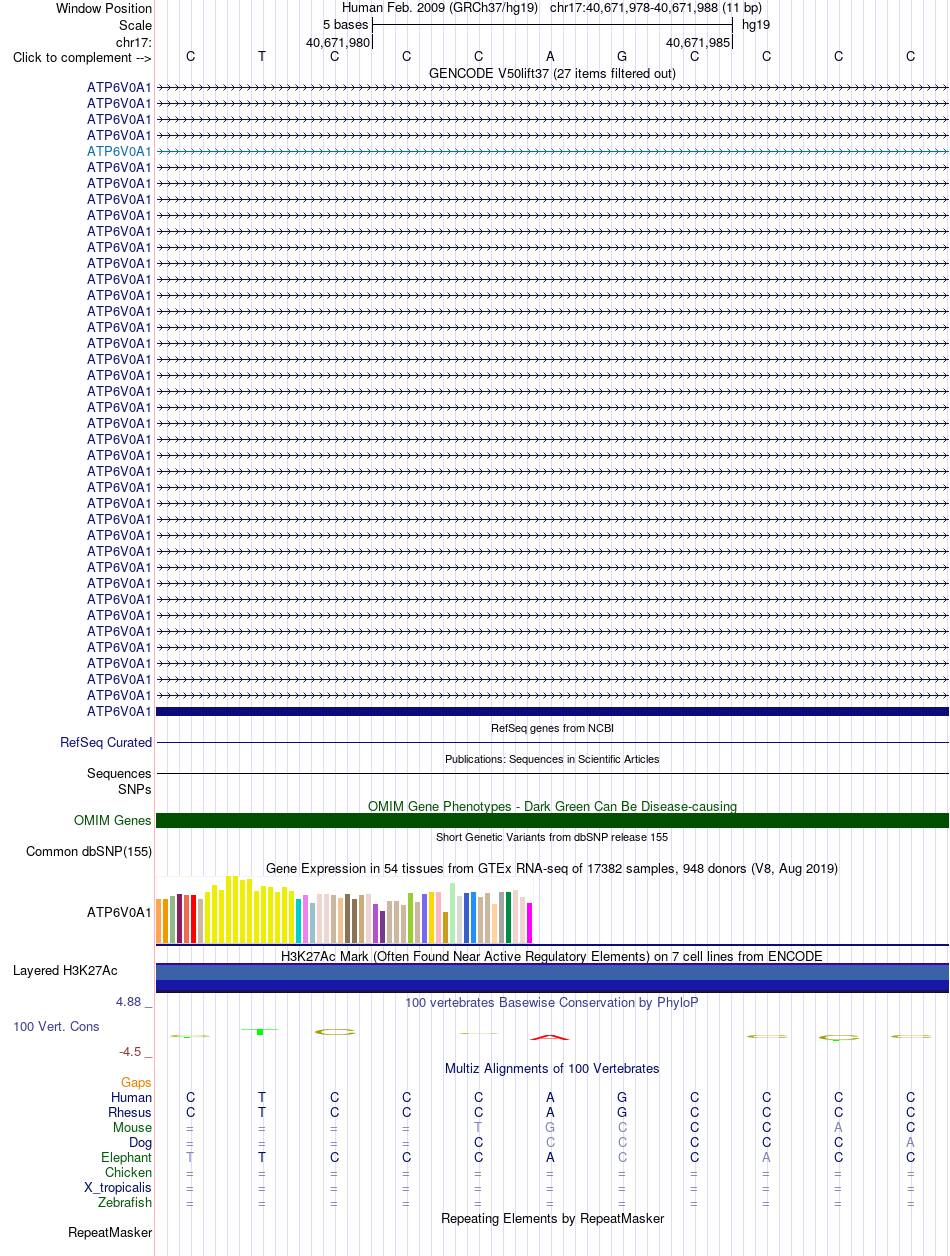Image resolution: width=950 pixels, height=1256 pixels.
Task: Select the Elephant species label
Action: coord(127,1158)
